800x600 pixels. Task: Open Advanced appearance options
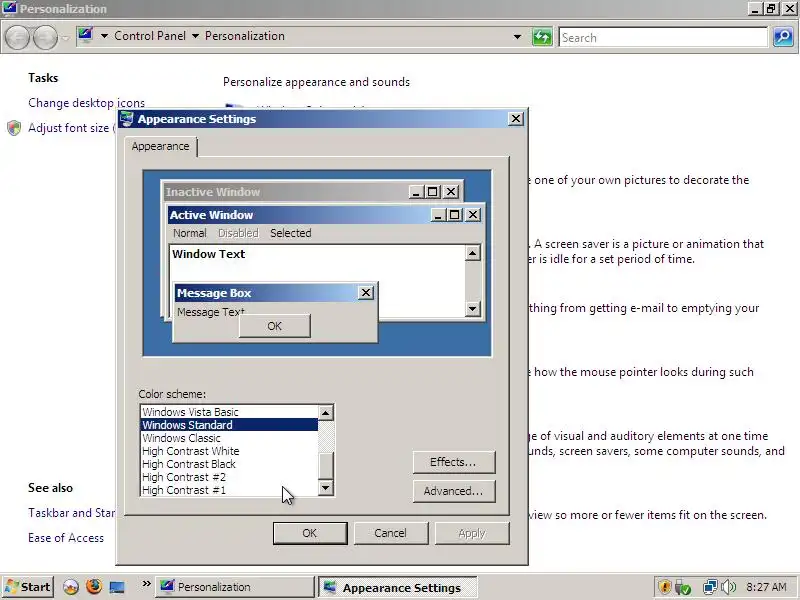tap(454, 491)
